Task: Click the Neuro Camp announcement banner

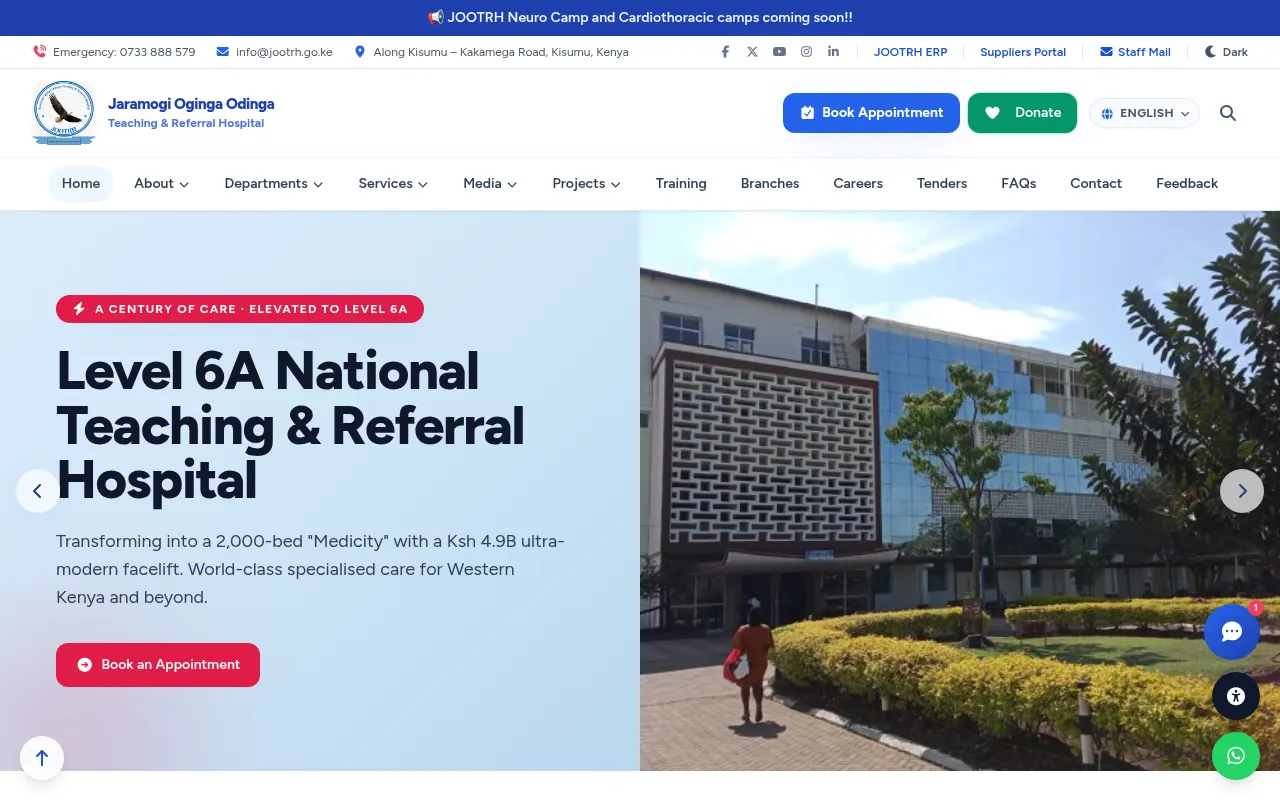Action: pos(640,18)
